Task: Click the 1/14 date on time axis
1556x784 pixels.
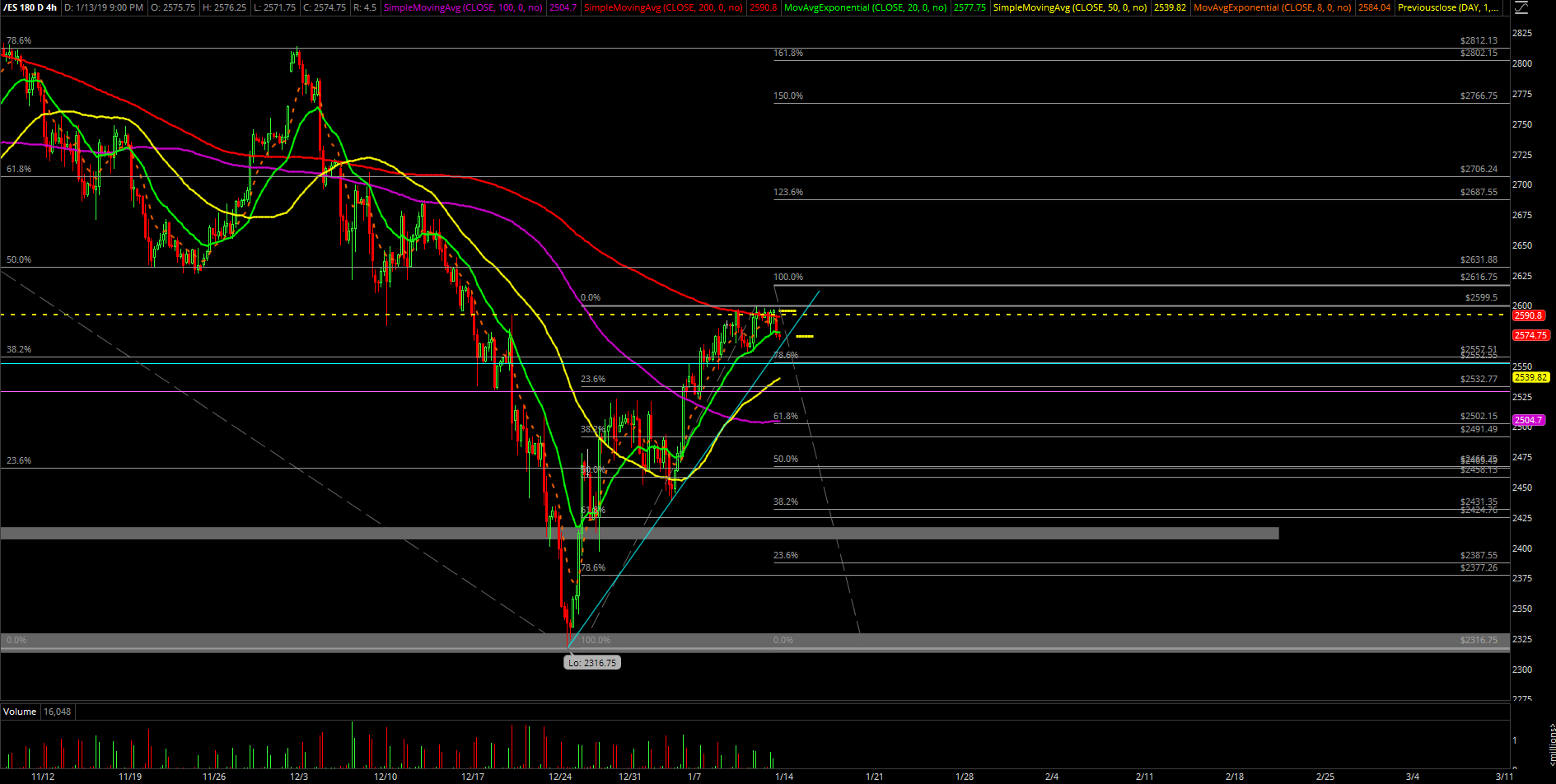Action: 784,777
